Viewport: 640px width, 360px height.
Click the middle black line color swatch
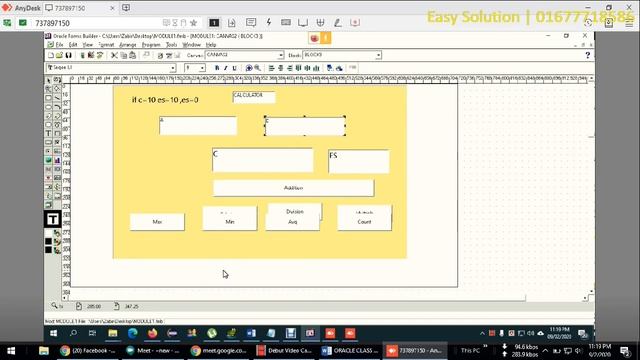[48, 242]
